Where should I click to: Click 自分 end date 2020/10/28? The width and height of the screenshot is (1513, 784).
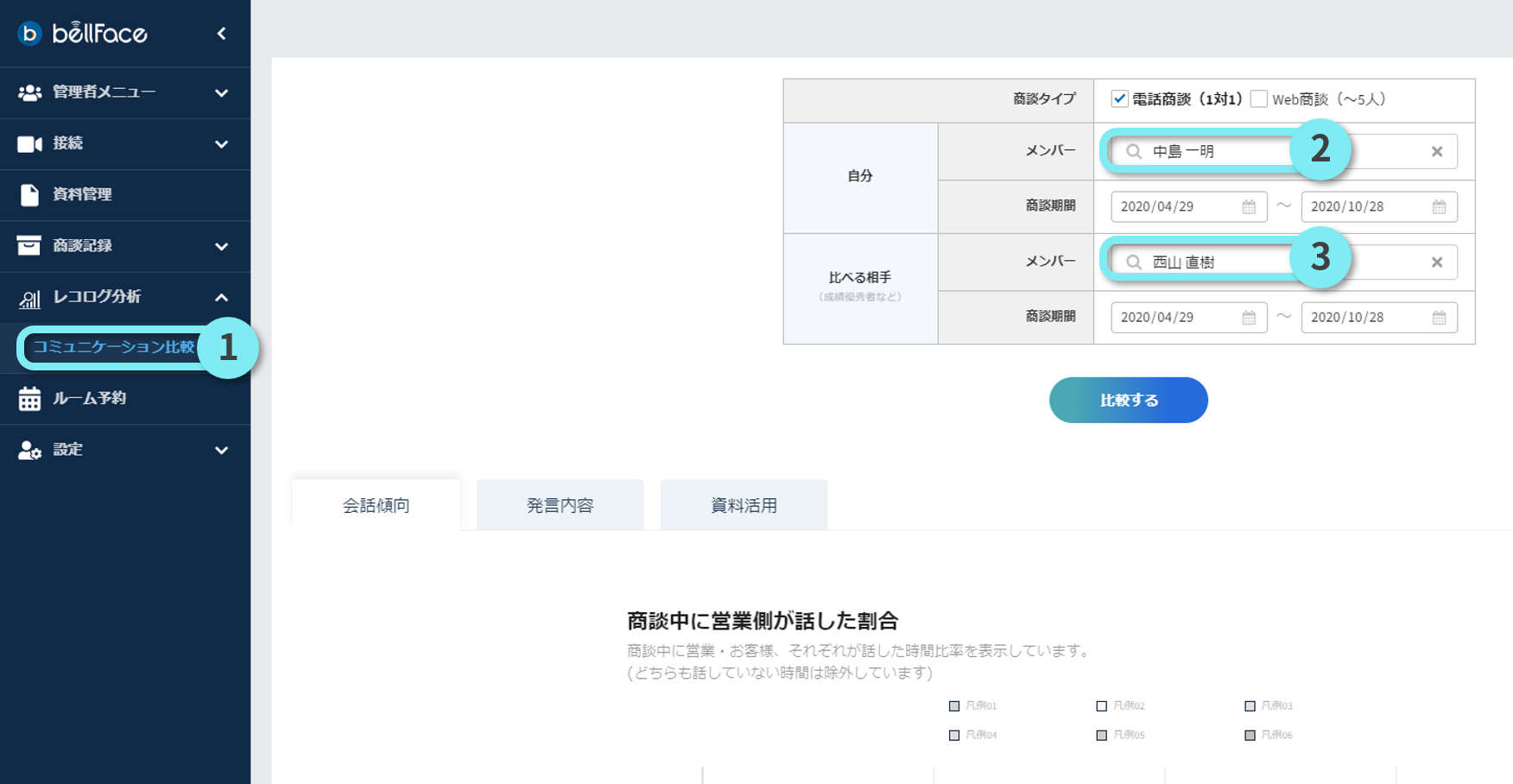1379,207
